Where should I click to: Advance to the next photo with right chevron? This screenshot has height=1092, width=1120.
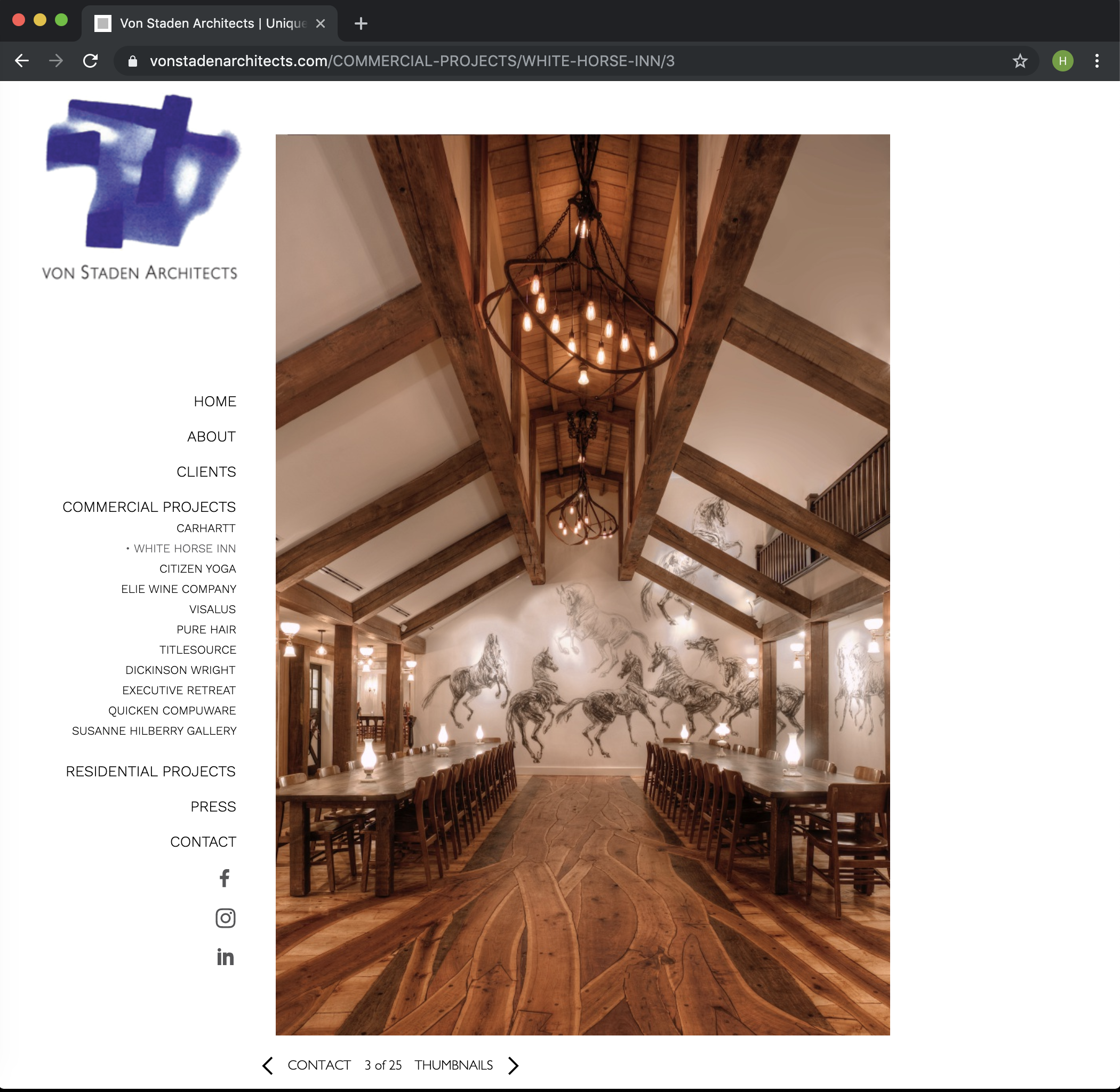(x=514, y=1065)
